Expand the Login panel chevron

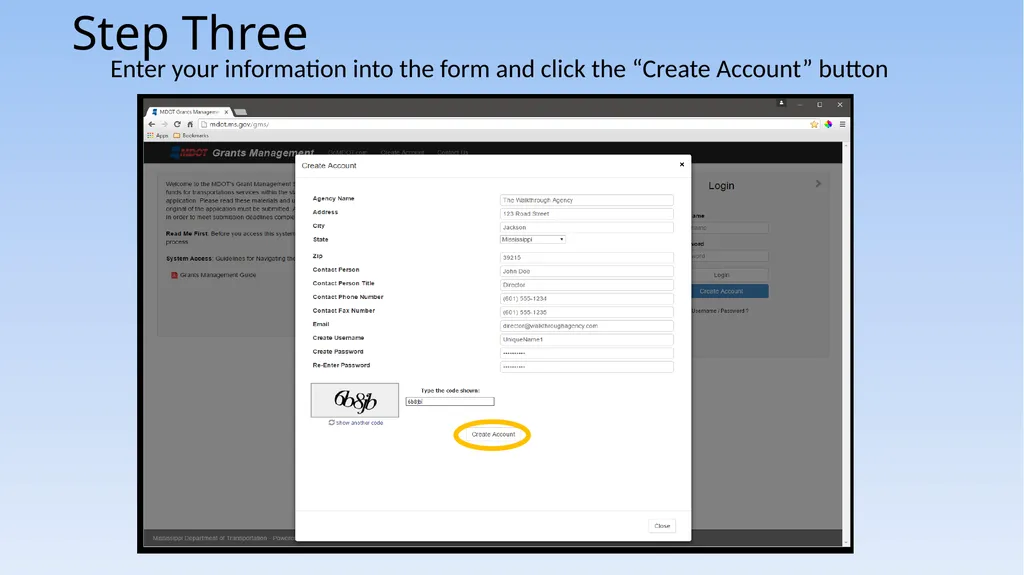818,184
